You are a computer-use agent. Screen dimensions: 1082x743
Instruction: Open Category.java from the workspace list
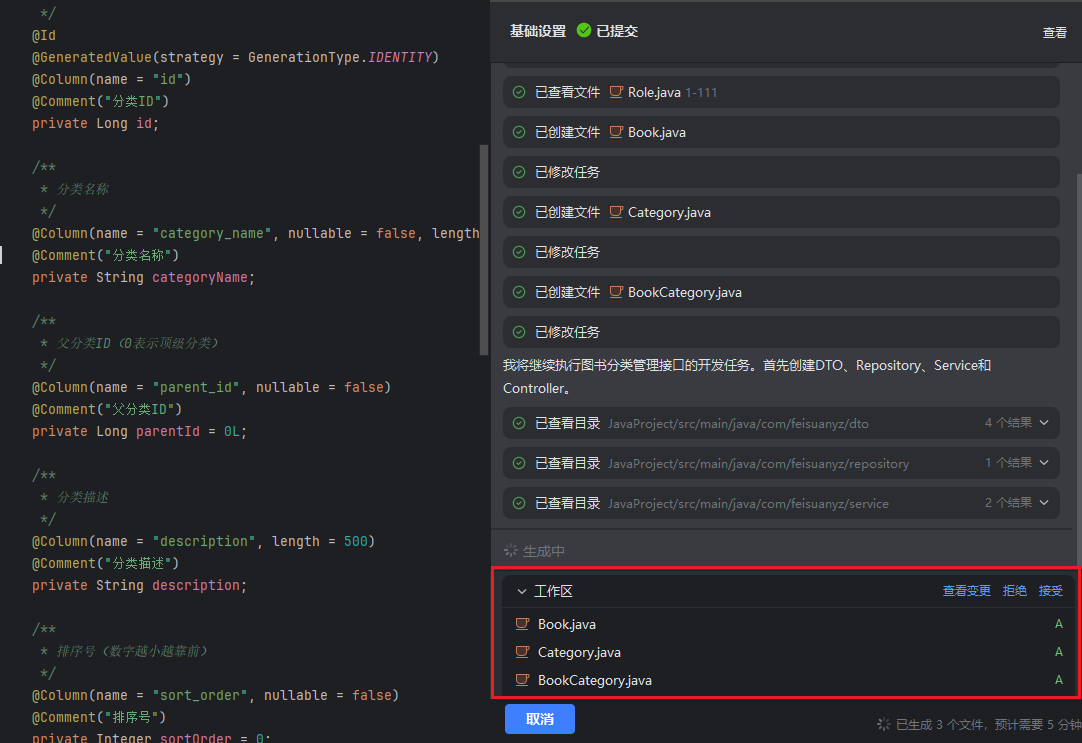click(x=579, y=652)
